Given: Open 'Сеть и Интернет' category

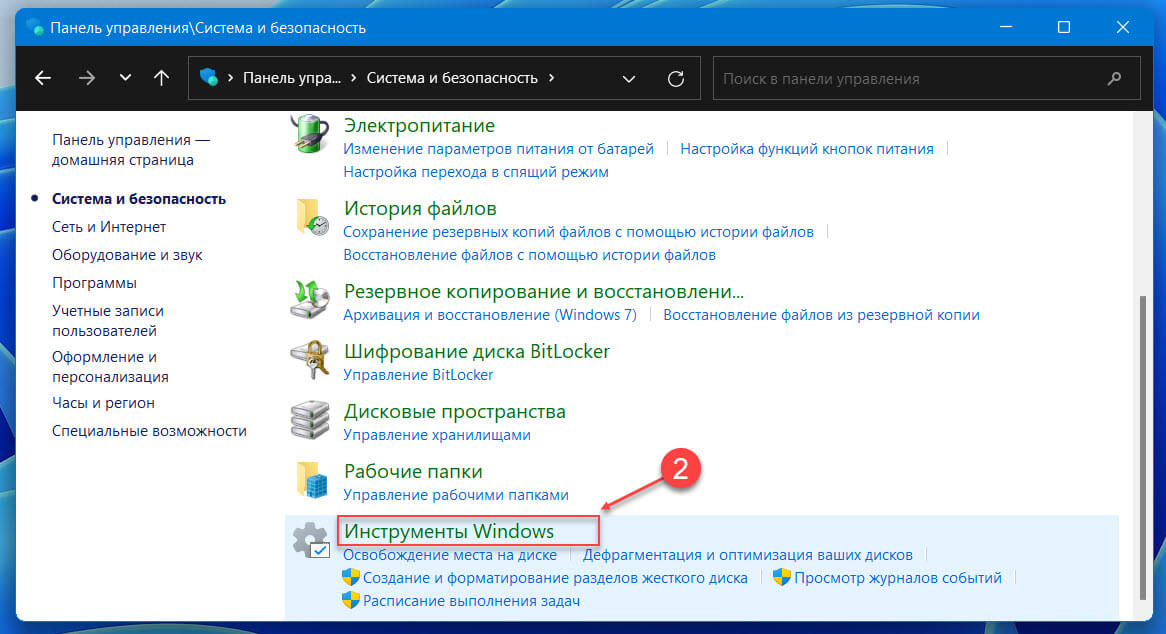Looking at the screenshot, I should 109,227.
